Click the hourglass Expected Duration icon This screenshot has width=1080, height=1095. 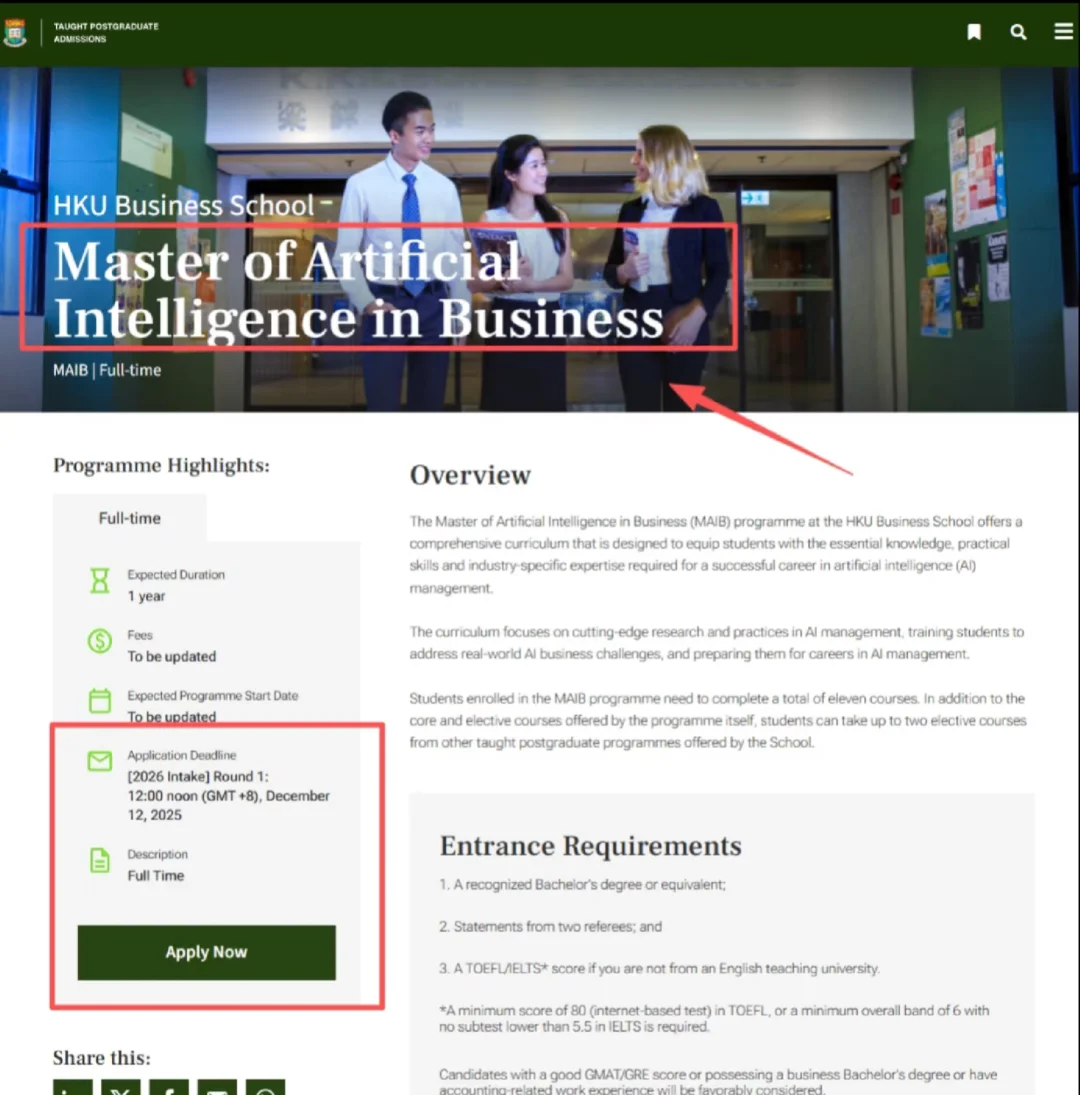click(x=100, y=581)
